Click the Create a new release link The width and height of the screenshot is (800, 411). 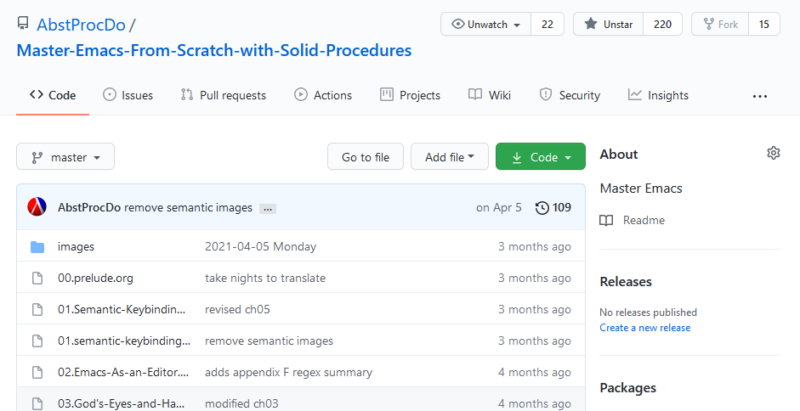point(644,328)
